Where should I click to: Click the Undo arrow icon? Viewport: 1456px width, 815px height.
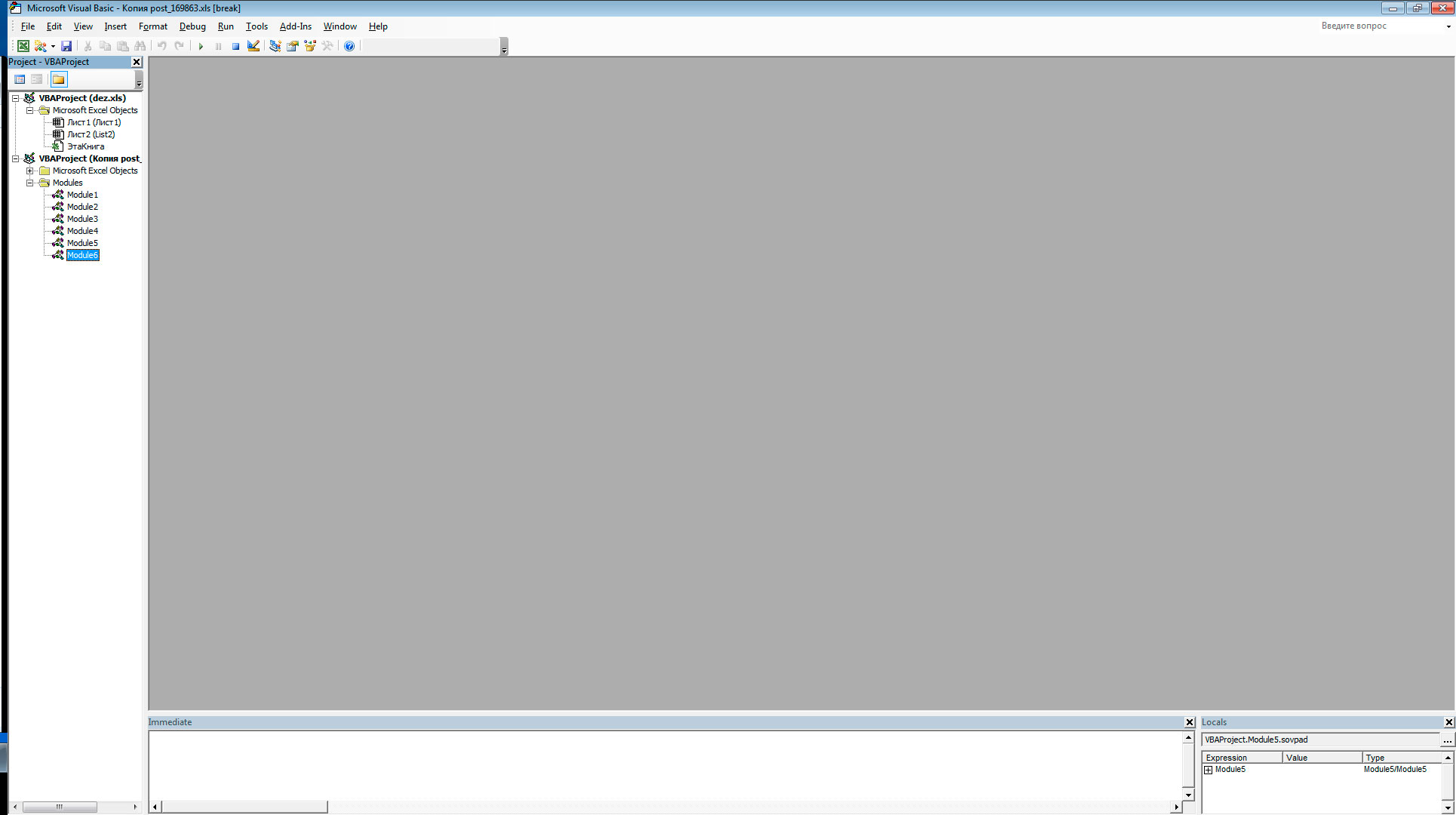pyautogui.click(x=161, y=46)
